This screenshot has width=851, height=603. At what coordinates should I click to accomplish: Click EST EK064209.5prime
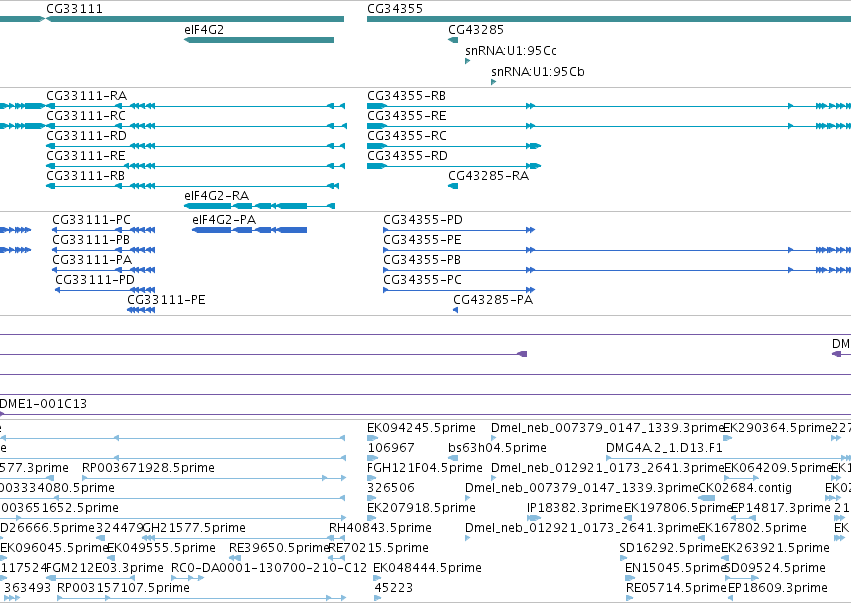point(741,478)
